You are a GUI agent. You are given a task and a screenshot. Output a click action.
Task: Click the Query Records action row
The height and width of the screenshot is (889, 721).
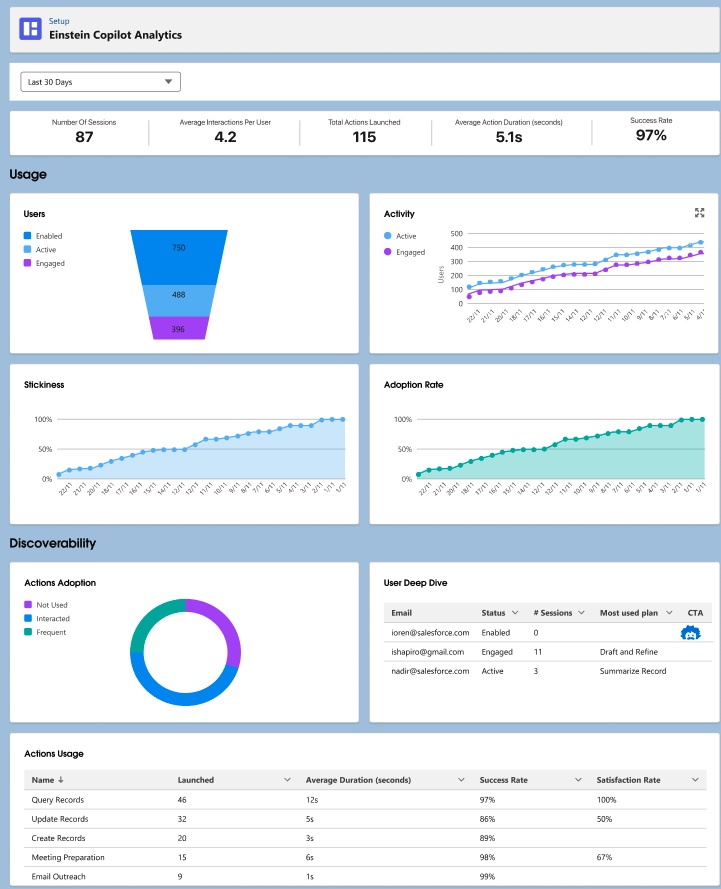pyautogui.click(x=365, y=799)
